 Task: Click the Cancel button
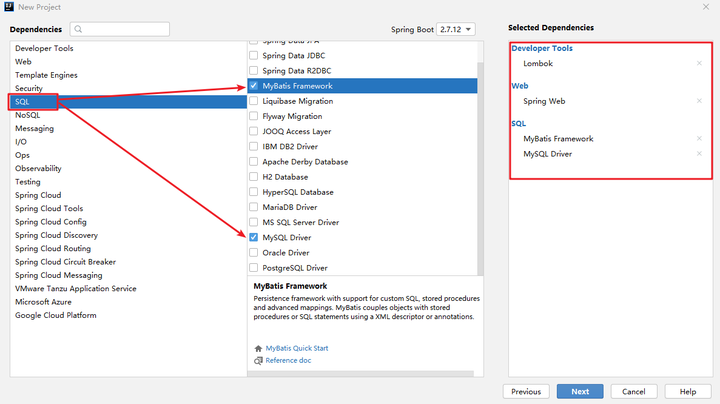click(x=634, y=392)
